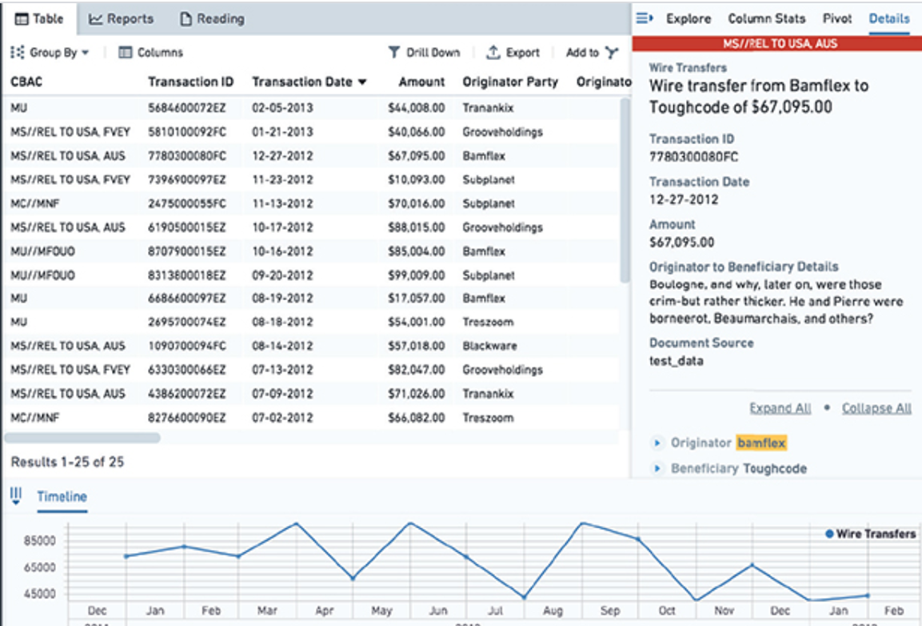This screenshot has width=922, height=626.
Task: Click the Drill Down funnel icon
Action: 395,53
